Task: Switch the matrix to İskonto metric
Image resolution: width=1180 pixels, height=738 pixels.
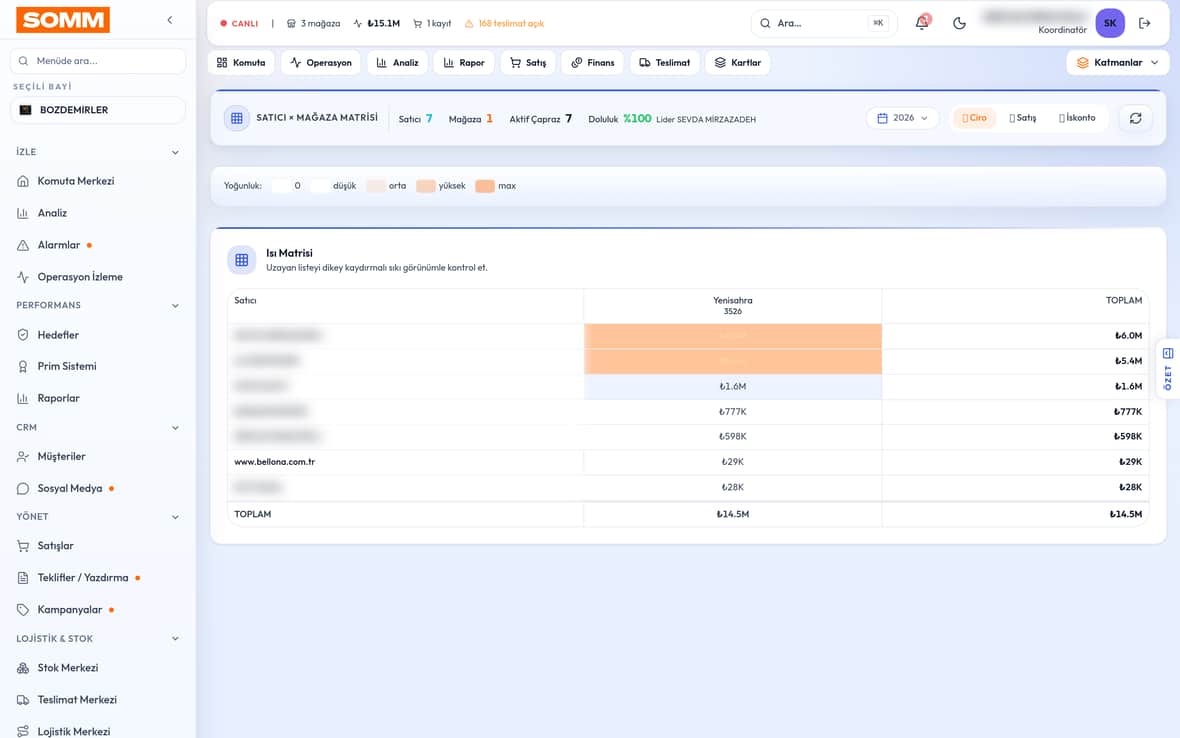Action: pos(1077,118)
